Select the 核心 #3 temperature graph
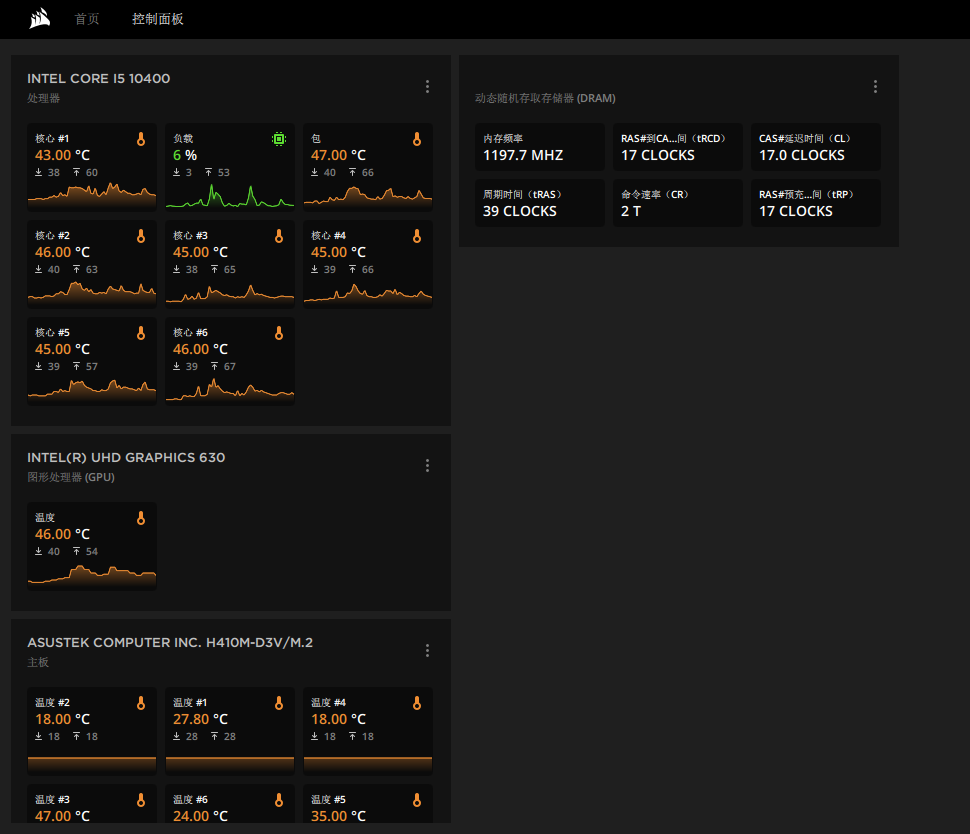This screenshot has height=834, width=970. 230,294
